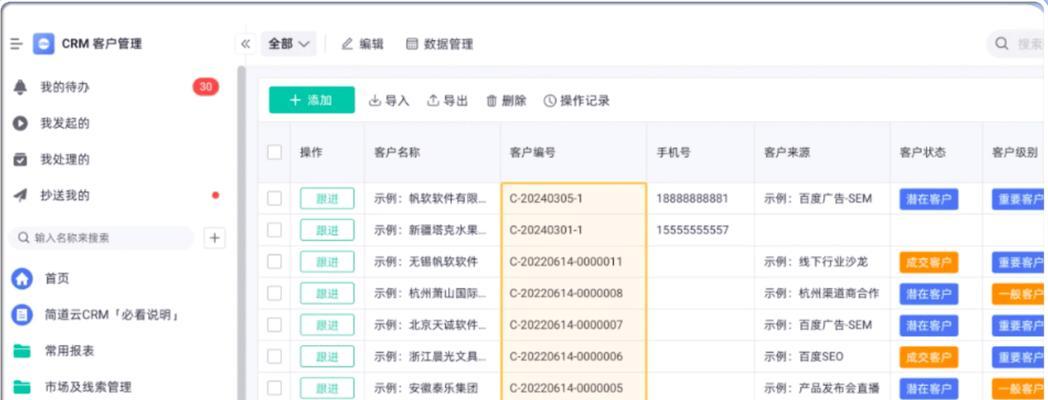Focus the 输入名称来搜索 sidebar search field

pyautogui.click(x=101, y=237)
